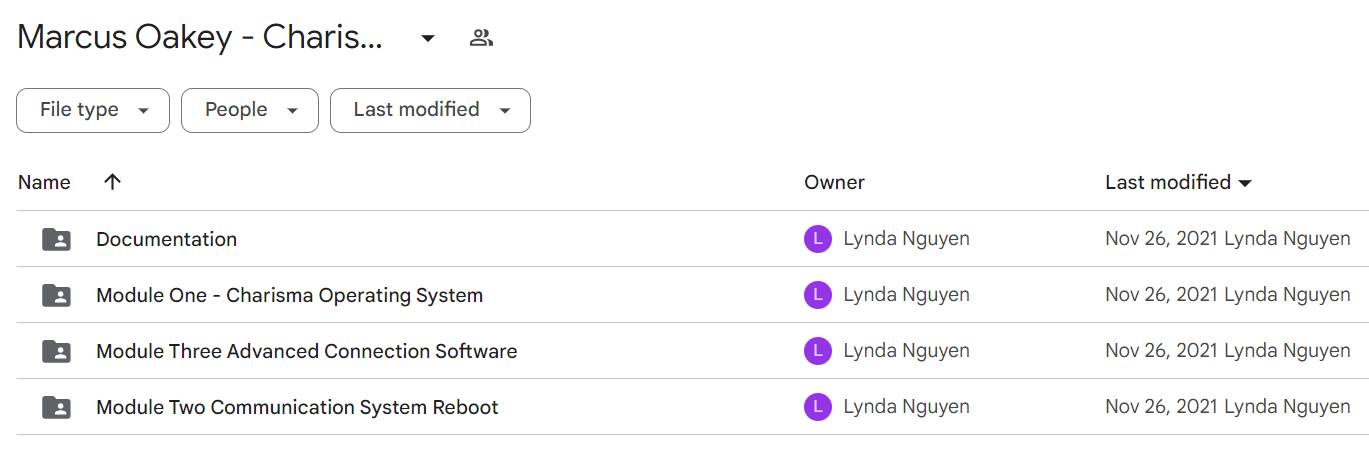1369x460 pixels.
Task: Open the folder title dropdown arrow
Action: pyautogui.click(x=428, y=38)
